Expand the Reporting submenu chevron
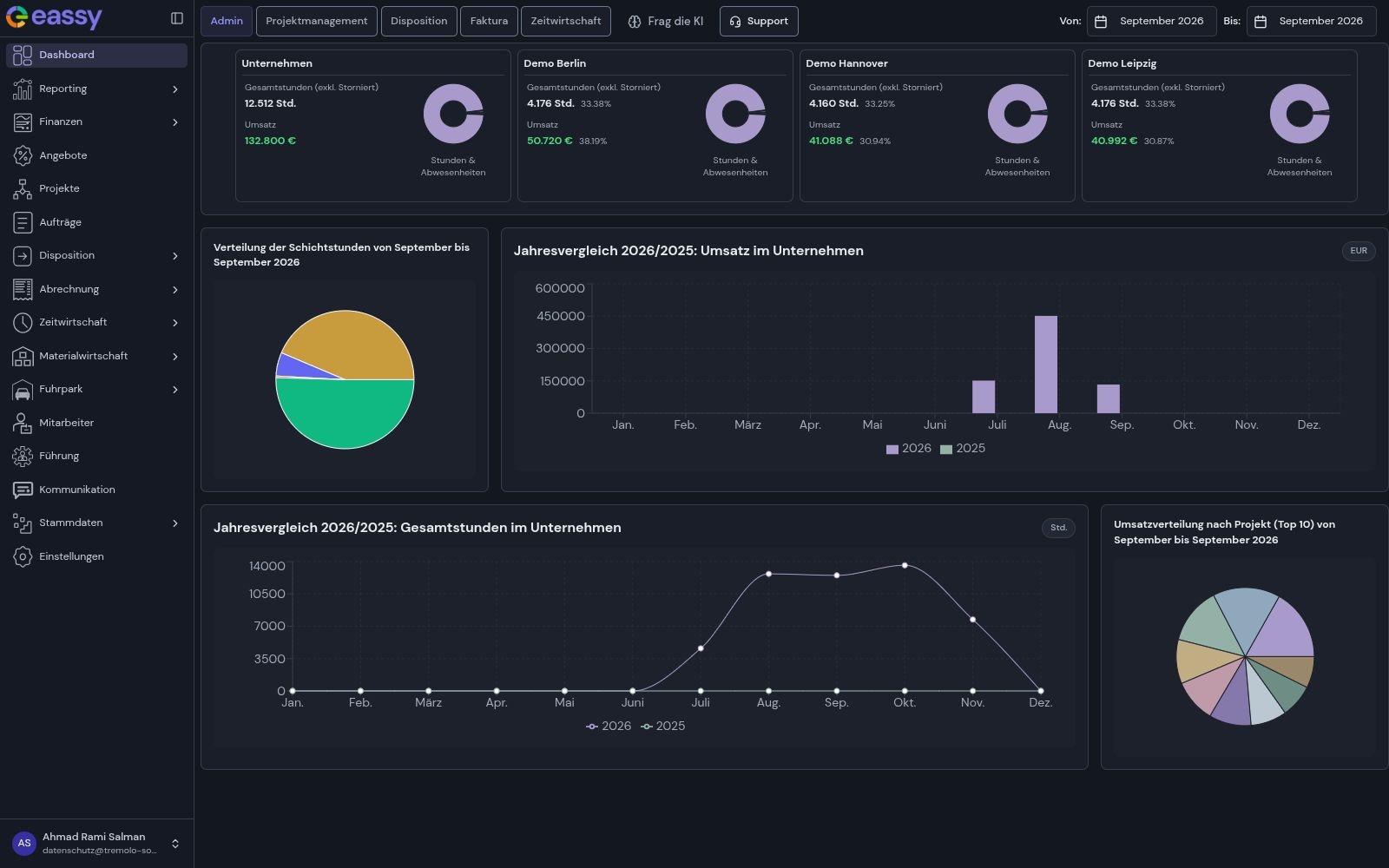 point(175,89)
